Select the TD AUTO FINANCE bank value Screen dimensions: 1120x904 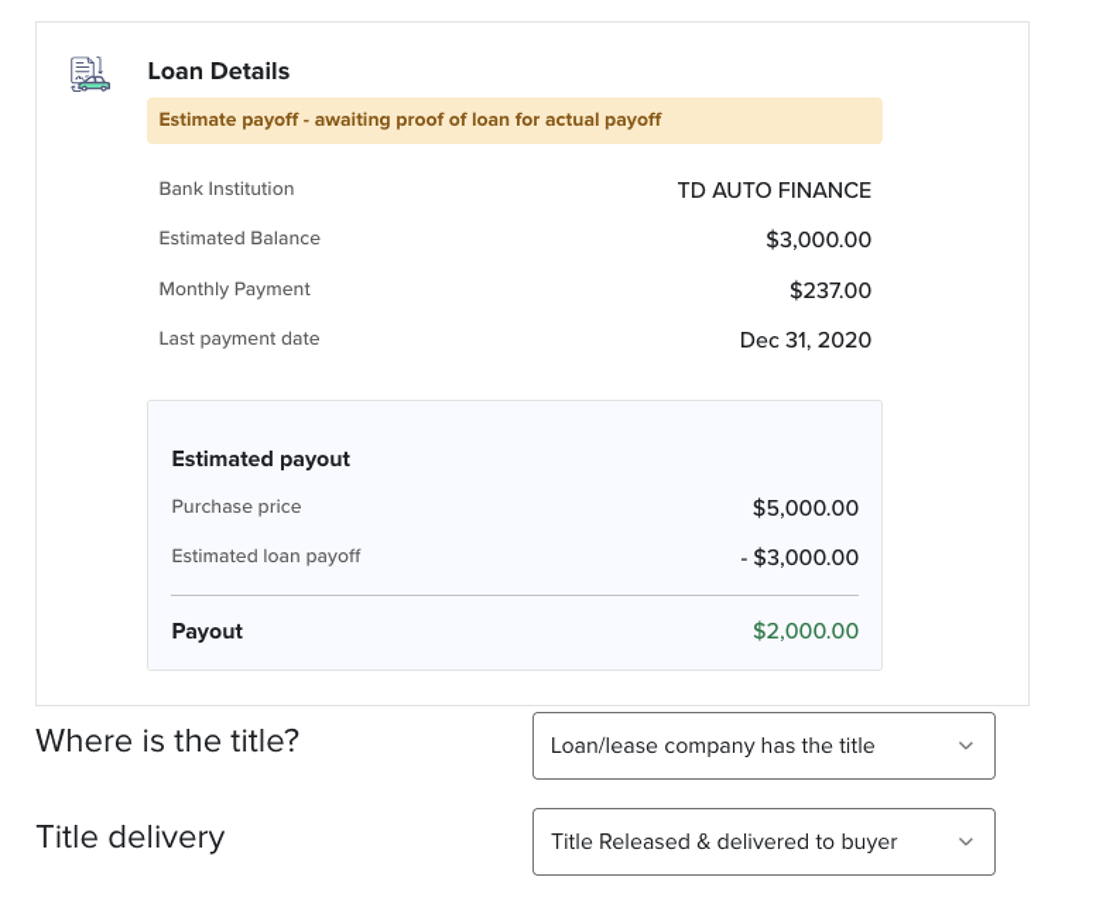[774, 190]
